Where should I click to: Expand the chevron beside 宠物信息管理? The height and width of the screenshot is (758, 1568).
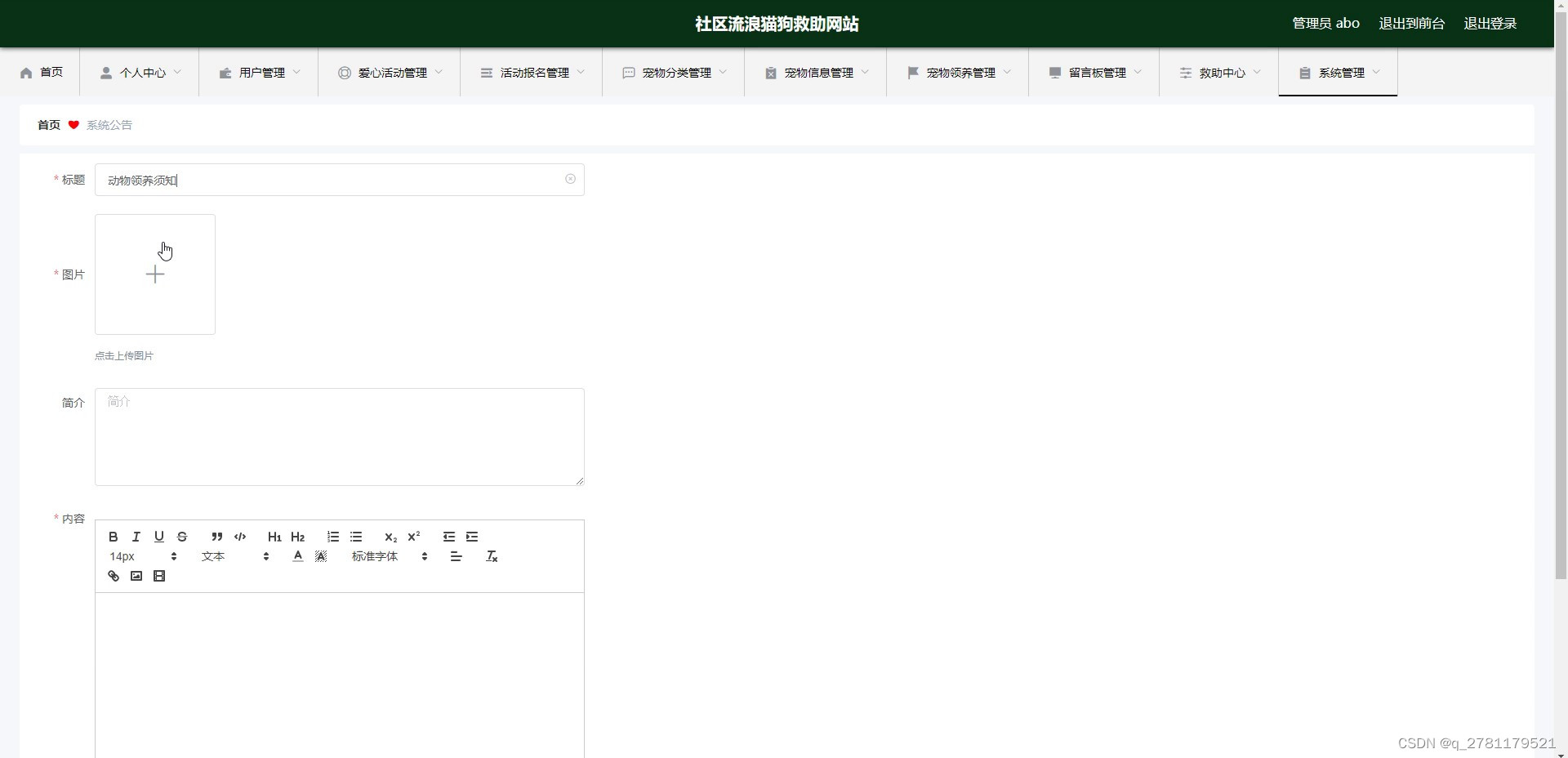coord(865,72)
